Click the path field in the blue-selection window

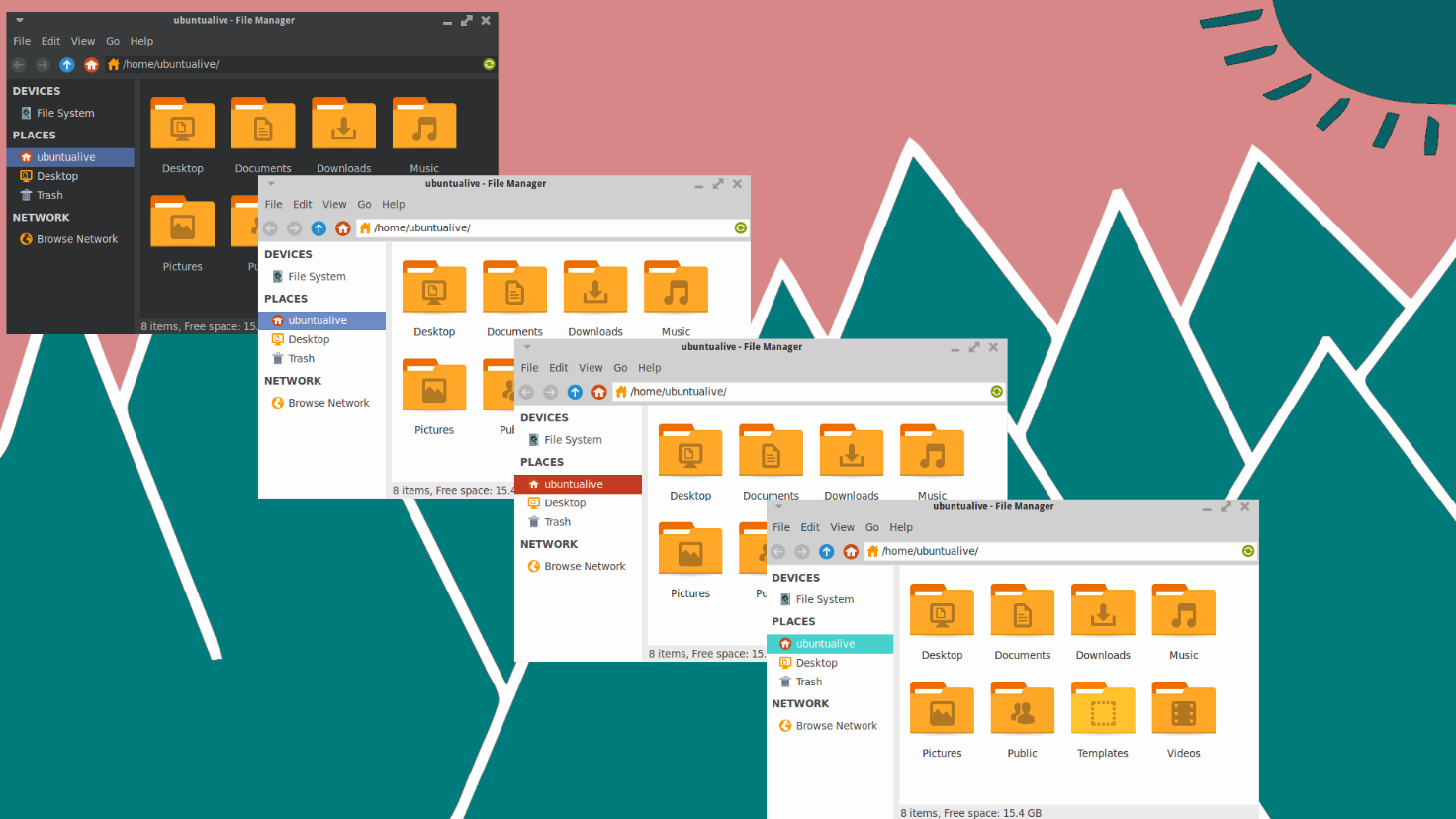point(553,228)
